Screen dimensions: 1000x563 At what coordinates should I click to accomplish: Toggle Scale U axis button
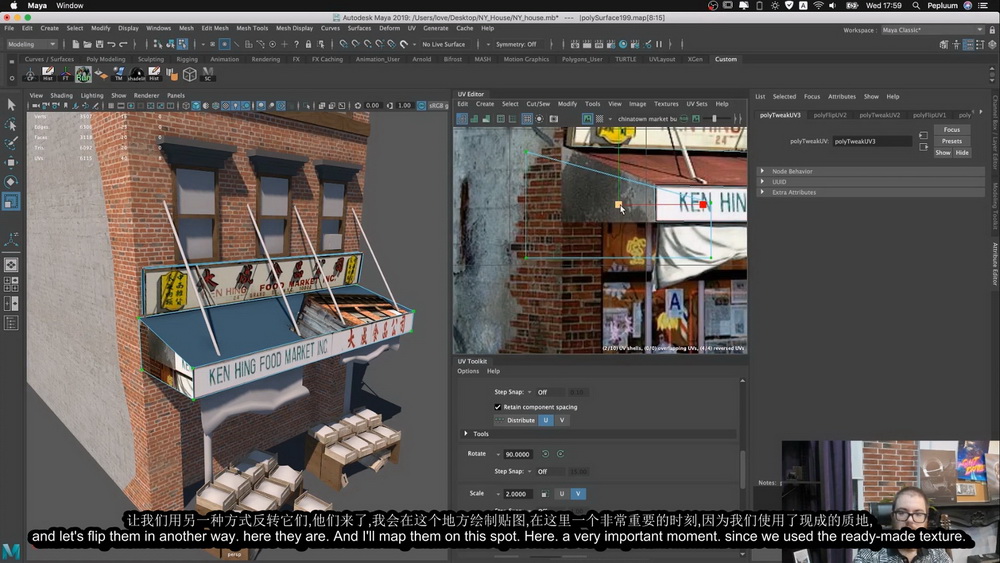562,494
